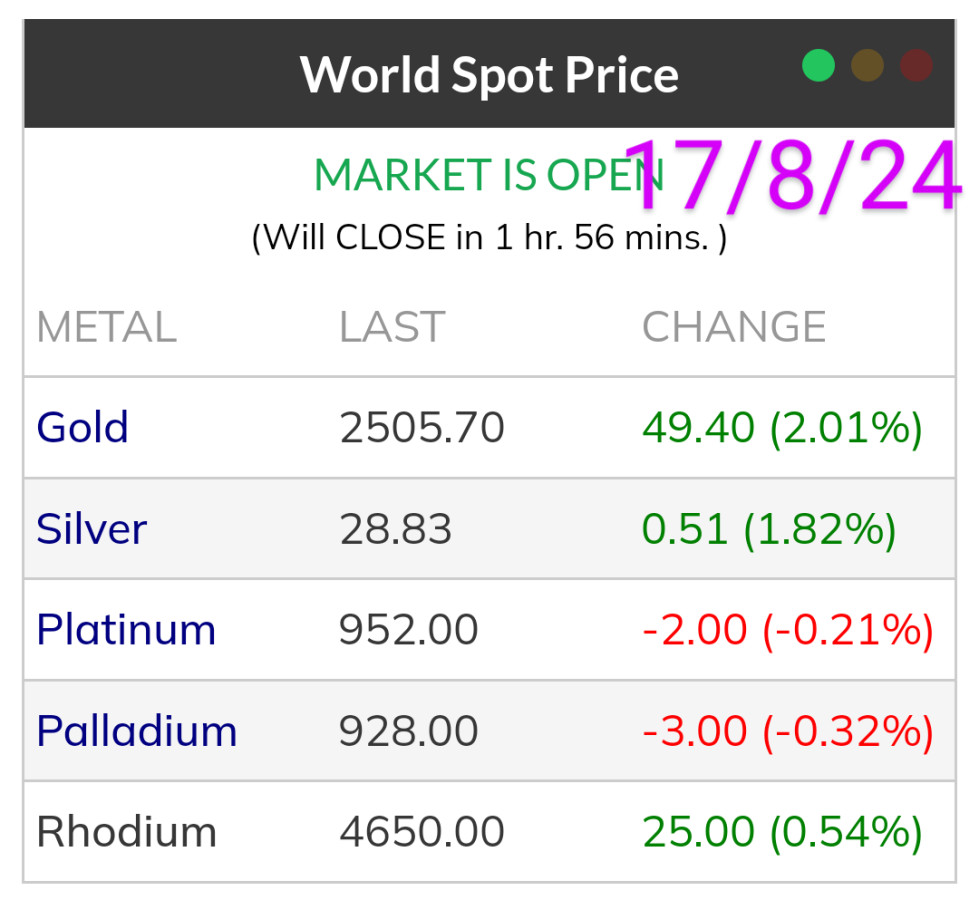Viewport: 979px width, 900px height.
Task: Click the LAST column header
Action: tap(392, 328)
